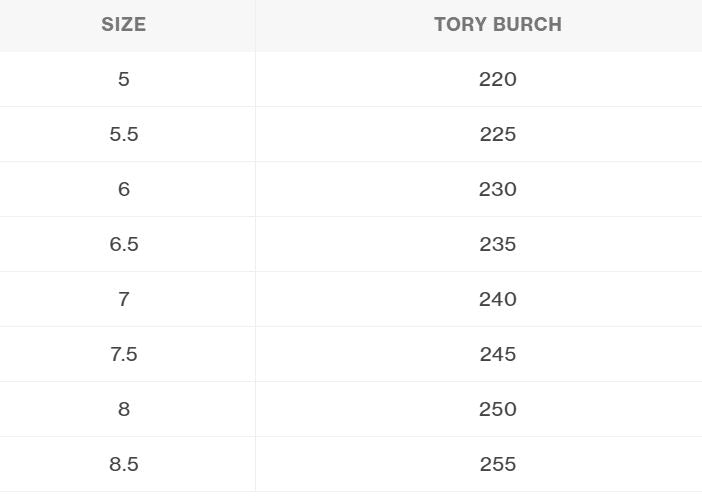702x497 pixels.
Task: Click the 245 Tory Burch value
Action: pos(497,354)
